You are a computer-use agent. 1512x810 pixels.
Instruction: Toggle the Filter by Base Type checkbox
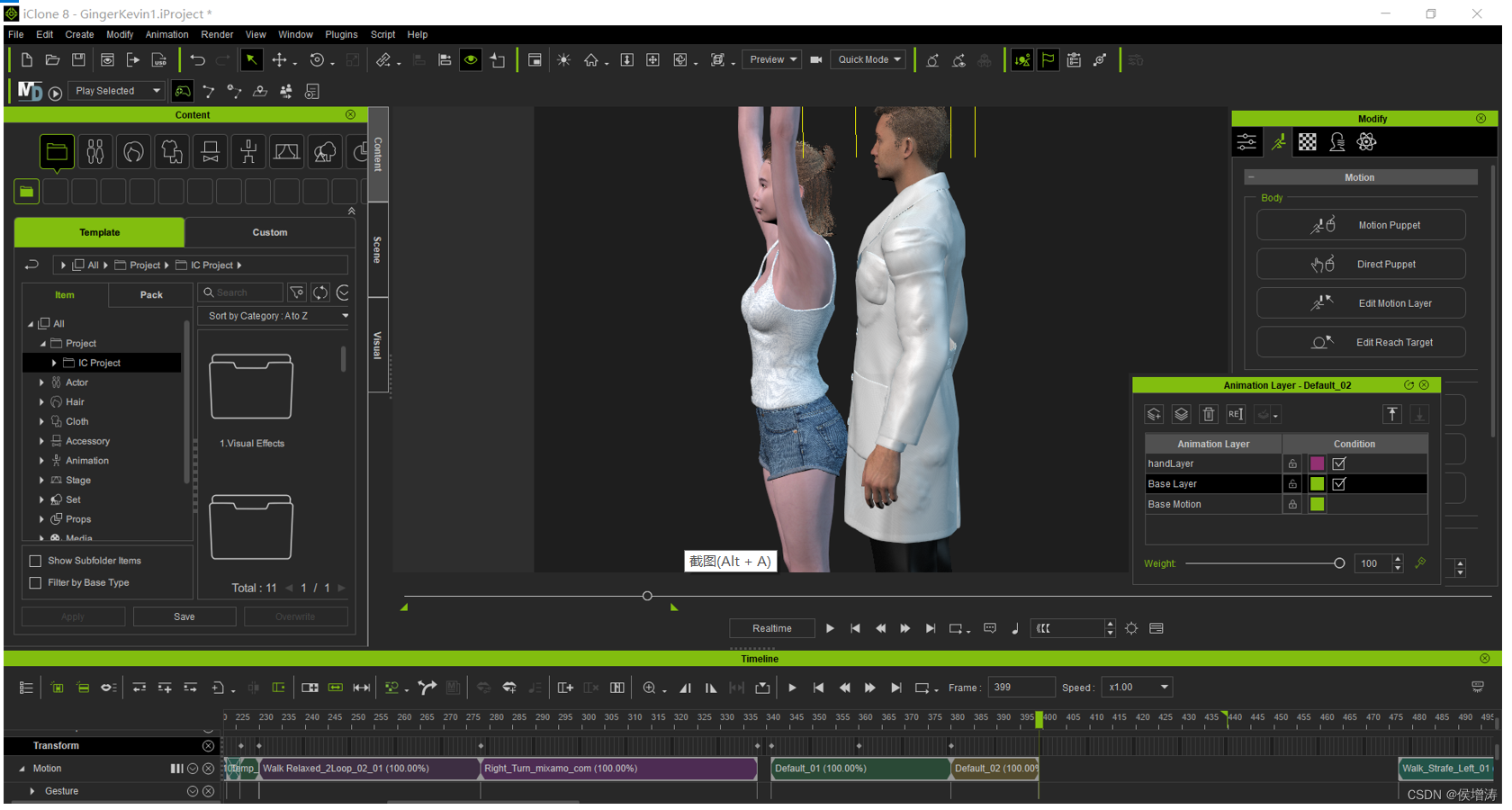(x=36, y=583)
